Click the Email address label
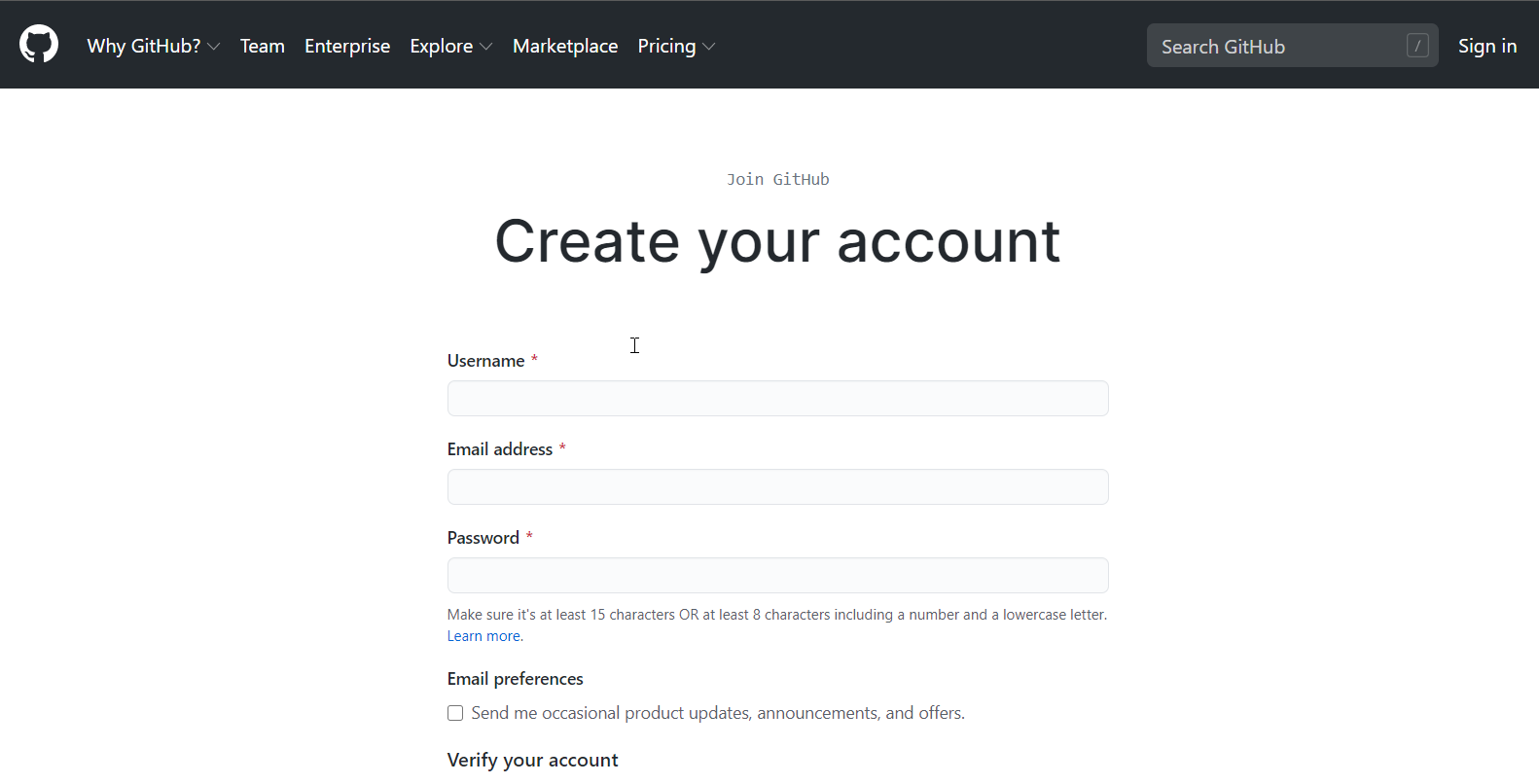The height and width of the screenshot is (784, 1539). (x=499, y=449)
